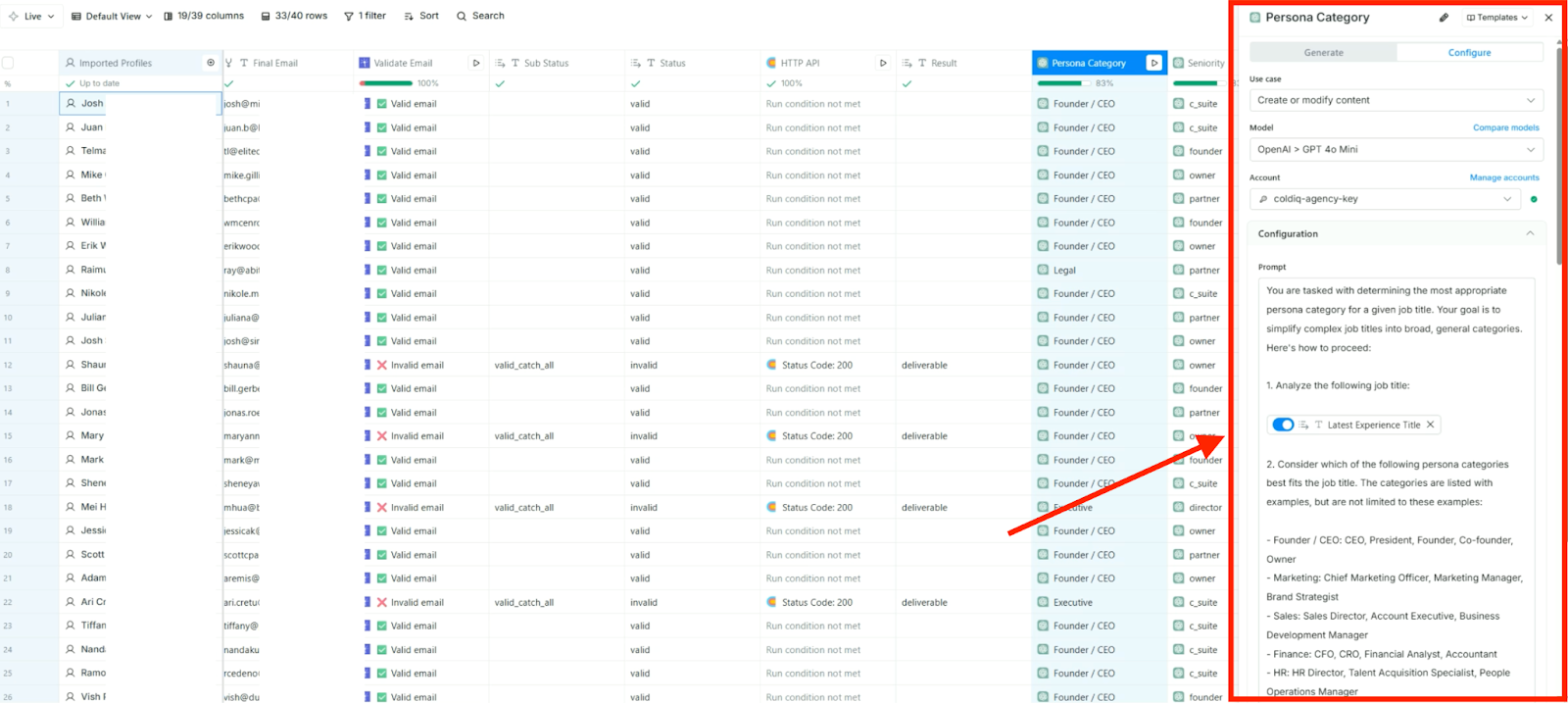Screen dimensions: 1568x703
Task: Tick the select-all checkbox in table header
Action: [8, 63]
